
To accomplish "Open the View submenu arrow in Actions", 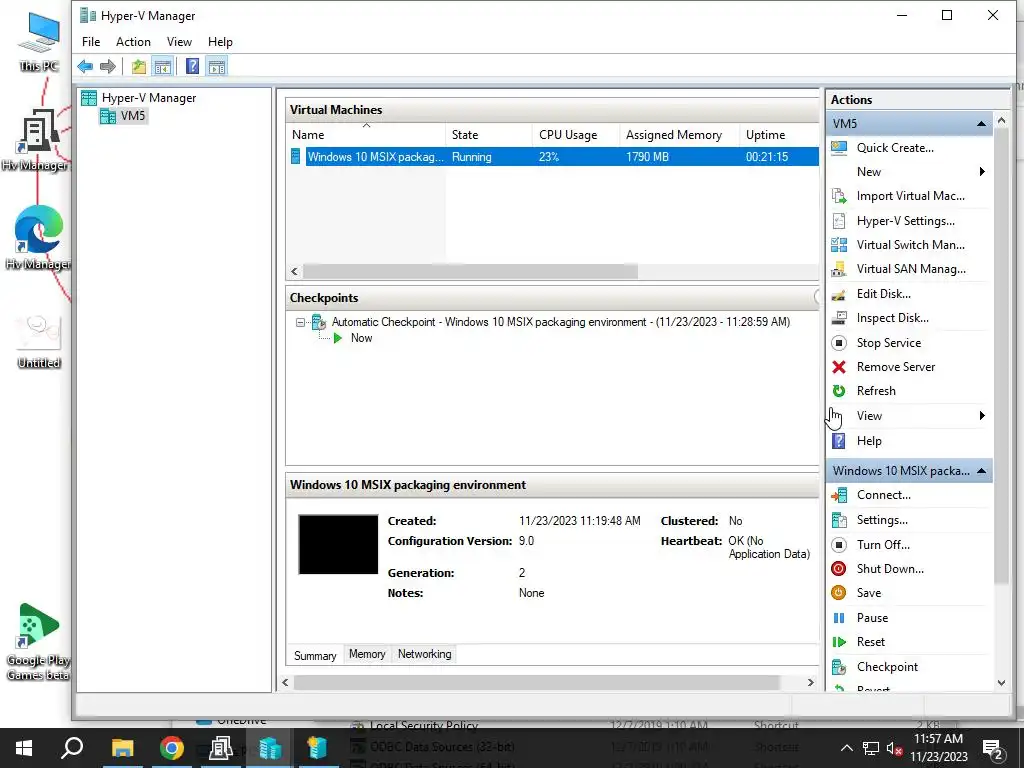I will (982, 416).
